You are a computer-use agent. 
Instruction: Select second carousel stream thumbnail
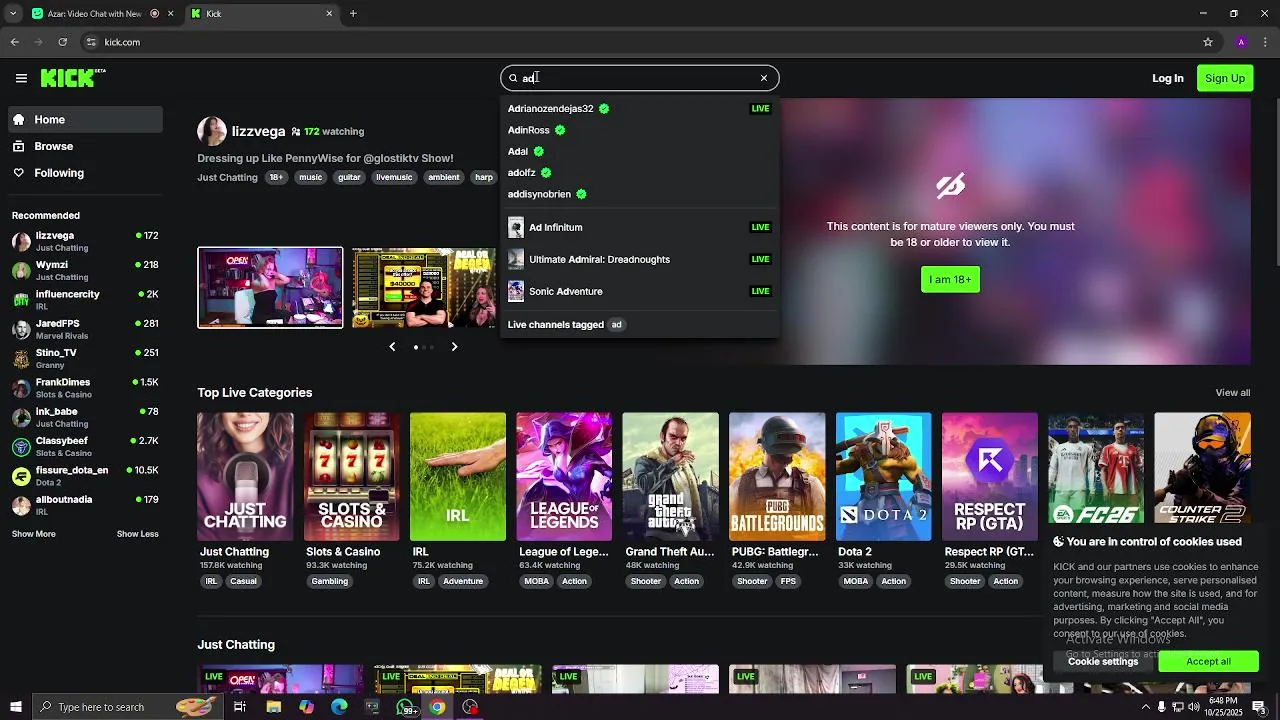pos(424,288)
